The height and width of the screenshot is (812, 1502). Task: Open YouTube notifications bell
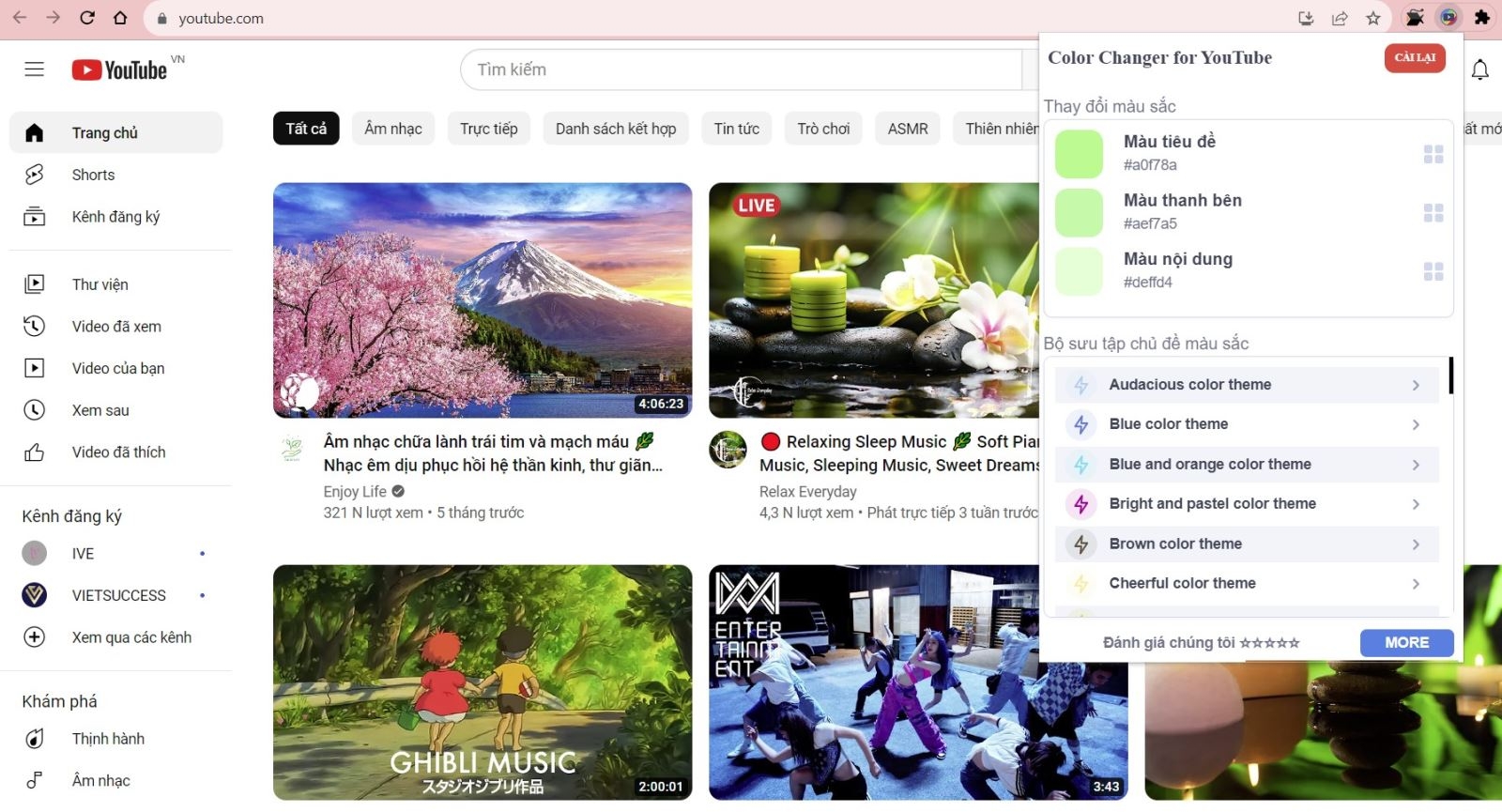point(1480,69)
